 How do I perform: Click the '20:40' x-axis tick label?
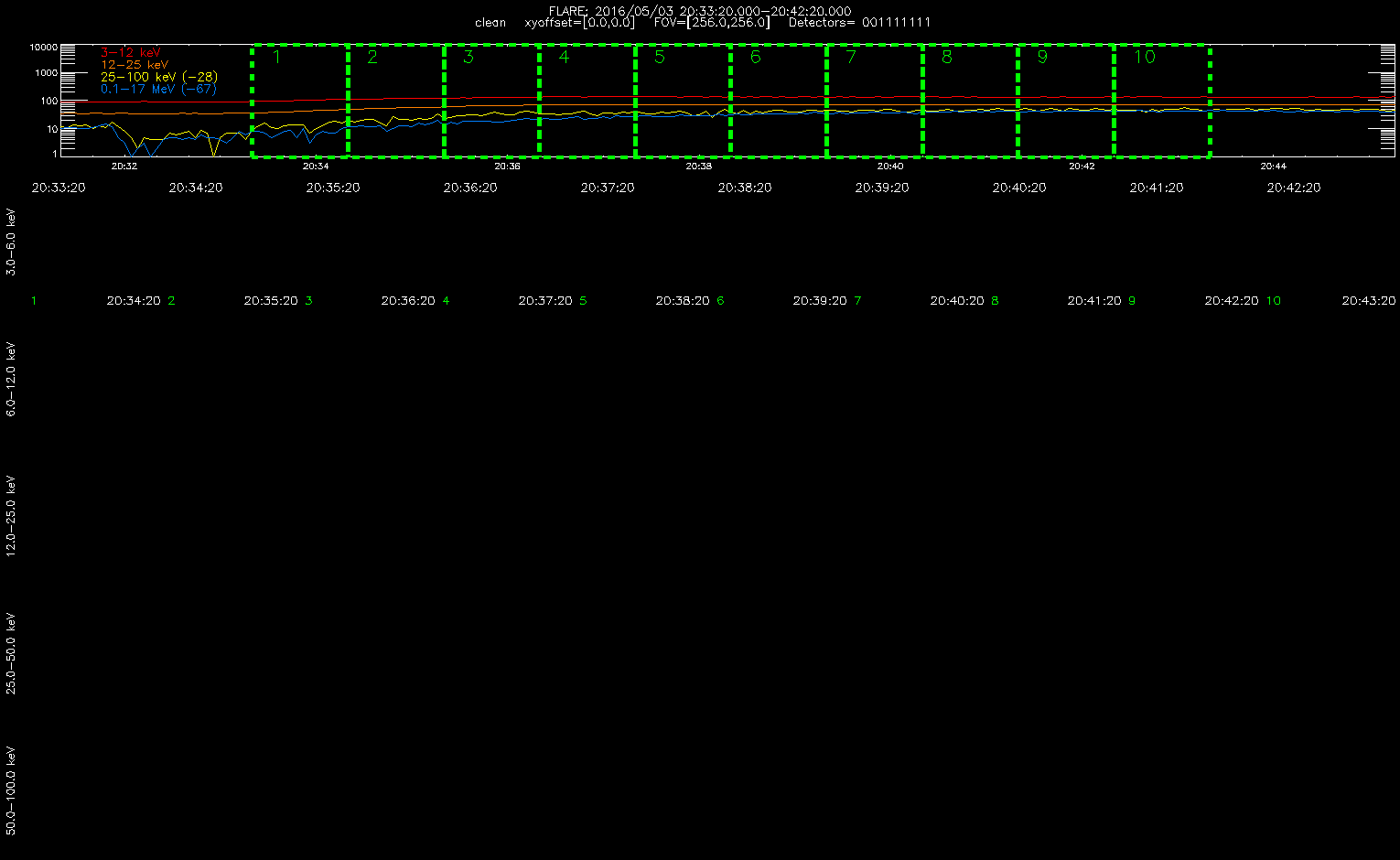890,167
